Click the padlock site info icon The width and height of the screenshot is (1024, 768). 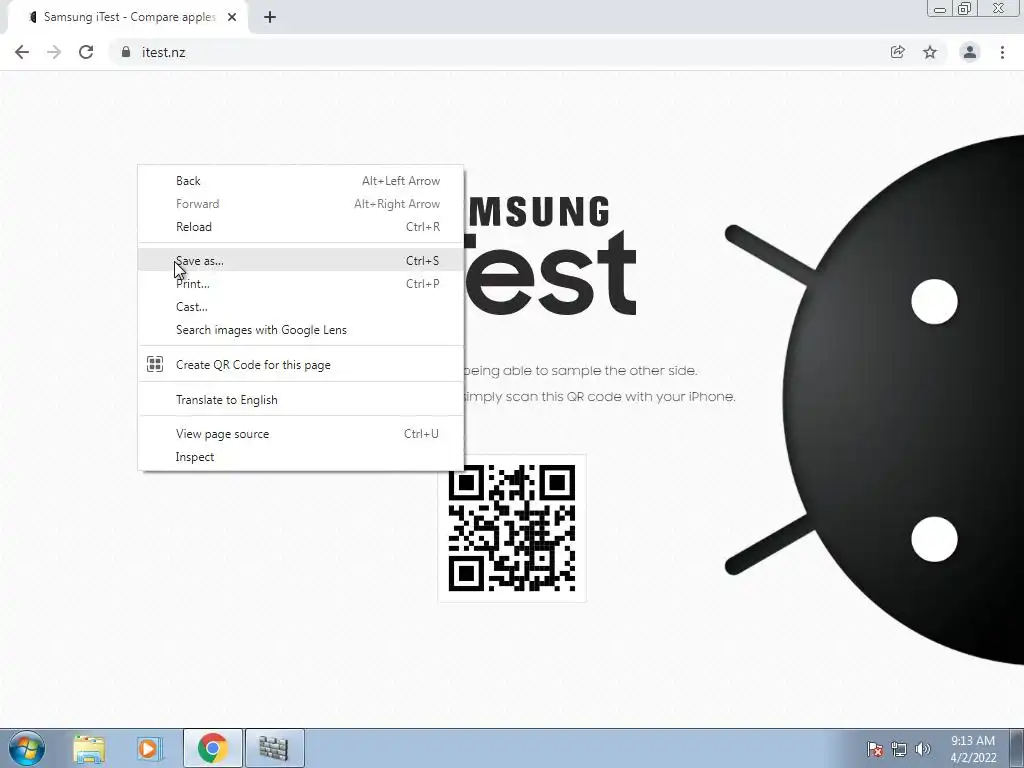pyautogui.click(x=126, y=52)
